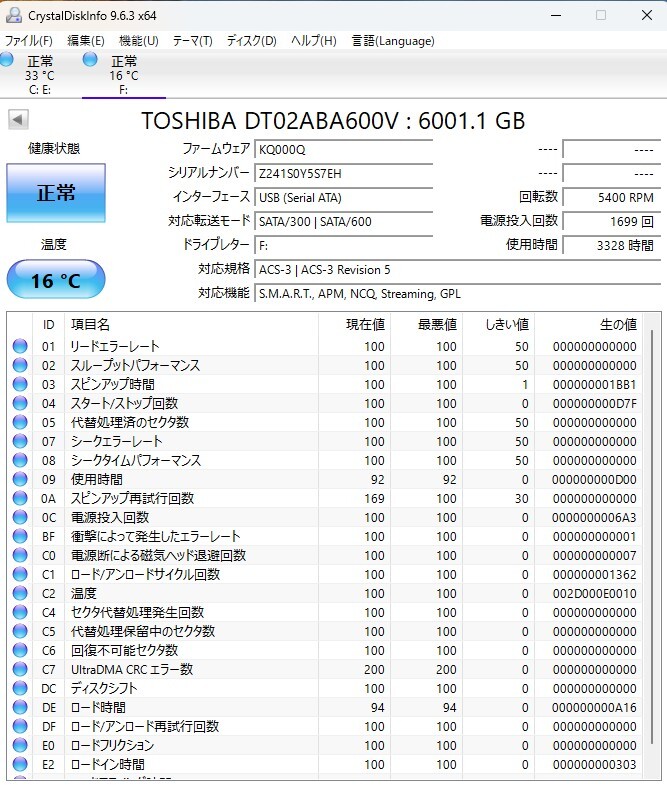Screen dimensions: 667x785
Task: Click the blue 正常 health status button
Action: [56, 193]
